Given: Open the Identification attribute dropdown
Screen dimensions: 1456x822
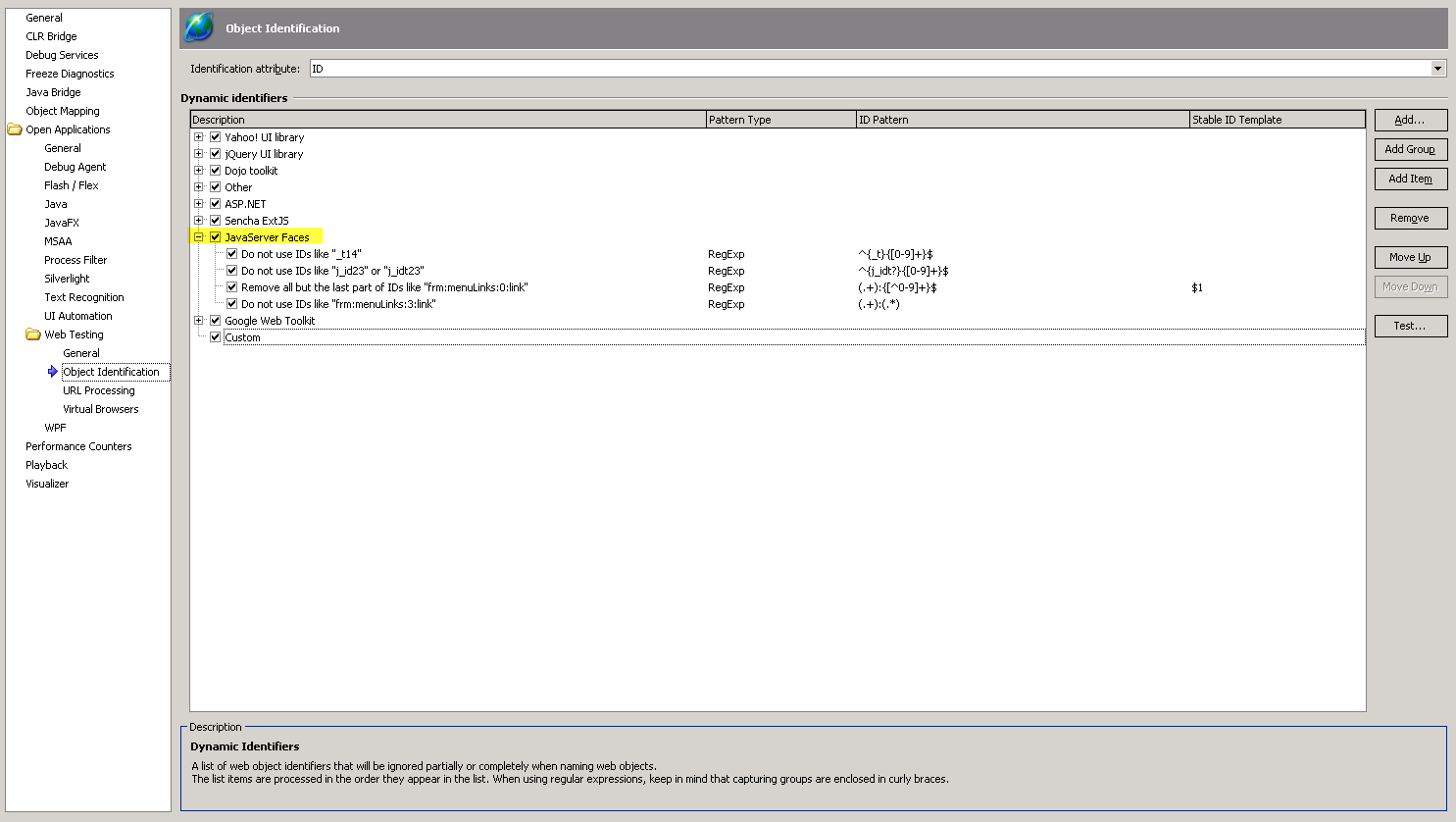Looking at the screenshot, I should pos(1437,69).
